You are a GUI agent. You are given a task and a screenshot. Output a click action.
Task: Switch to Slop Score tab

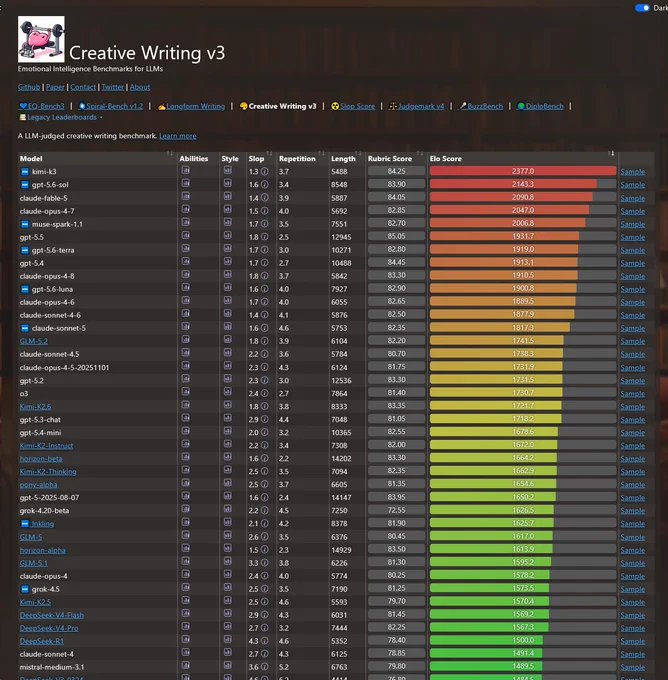[353, 106]
